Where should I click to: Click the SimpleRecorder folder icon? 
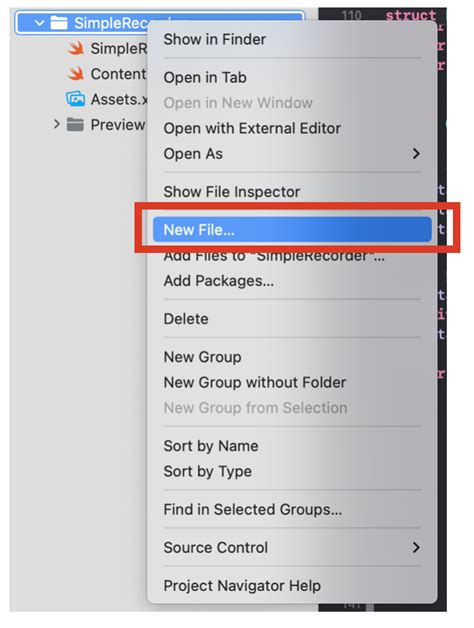(59, 23)
